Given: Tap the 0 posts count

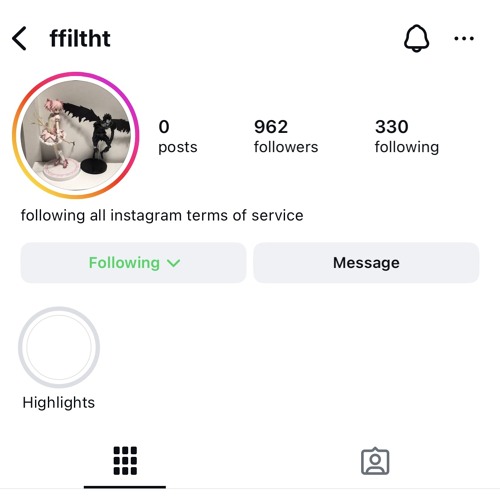Looking at the screenshot, I should (178, 136).
